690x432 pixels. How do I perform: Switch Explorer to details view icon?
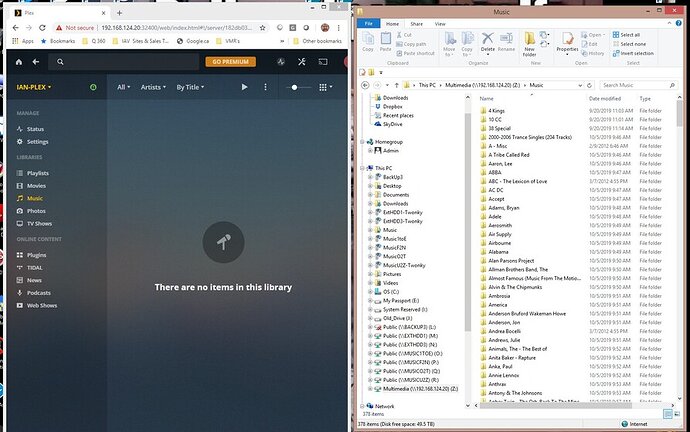point(667,414)
